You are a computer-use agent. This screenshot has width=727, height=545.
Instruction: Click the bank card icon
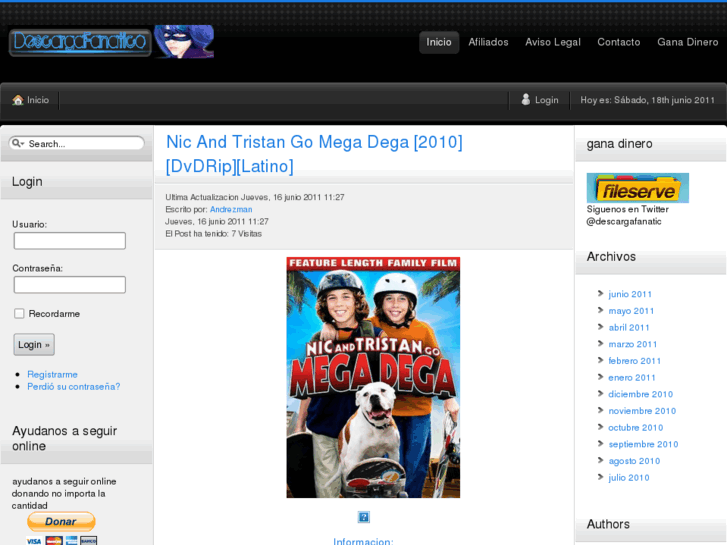click(89, 541)
